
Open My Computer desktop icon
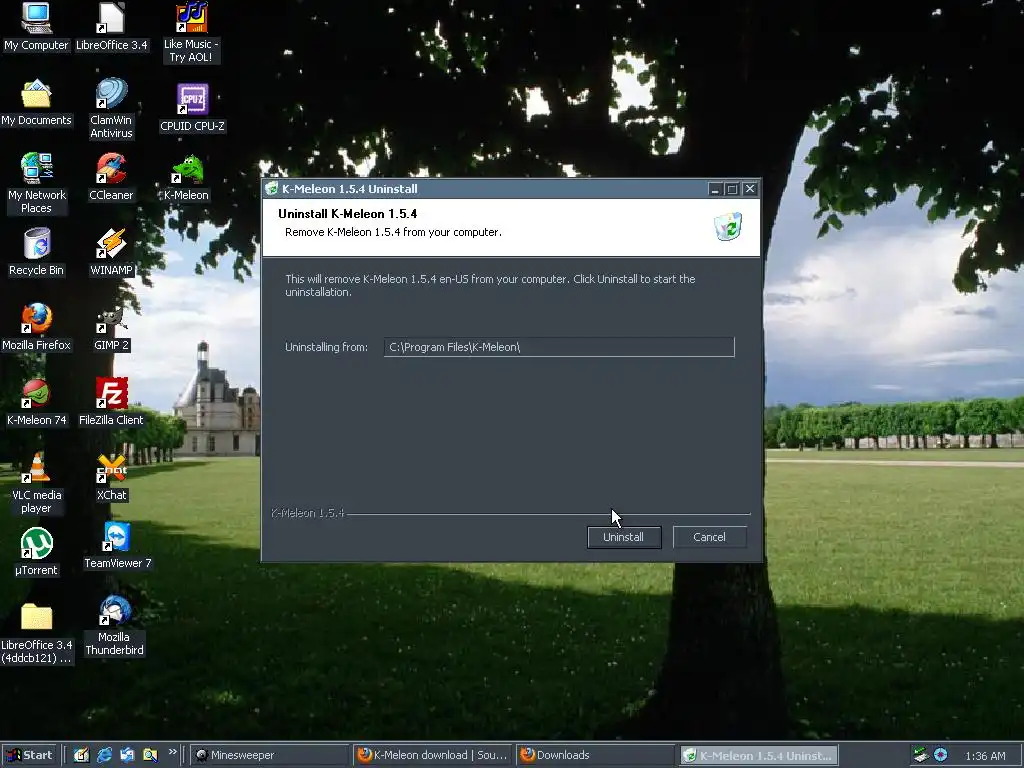click(36, 27)
